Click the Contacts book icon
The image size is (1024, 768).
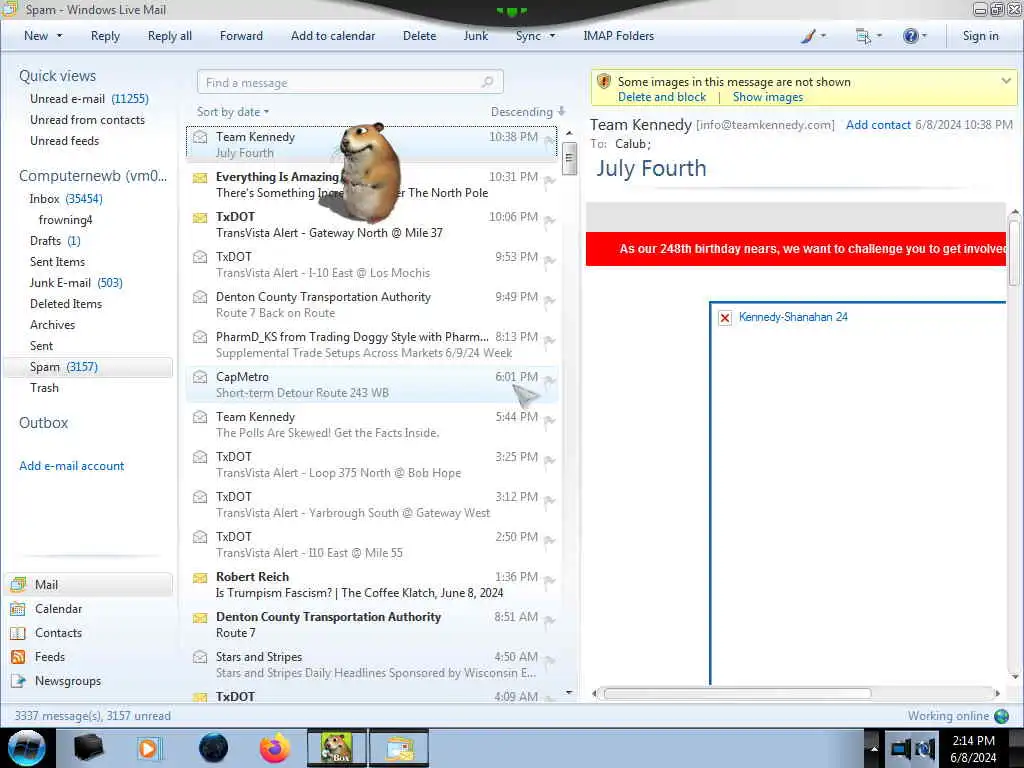tap(18, 633)
